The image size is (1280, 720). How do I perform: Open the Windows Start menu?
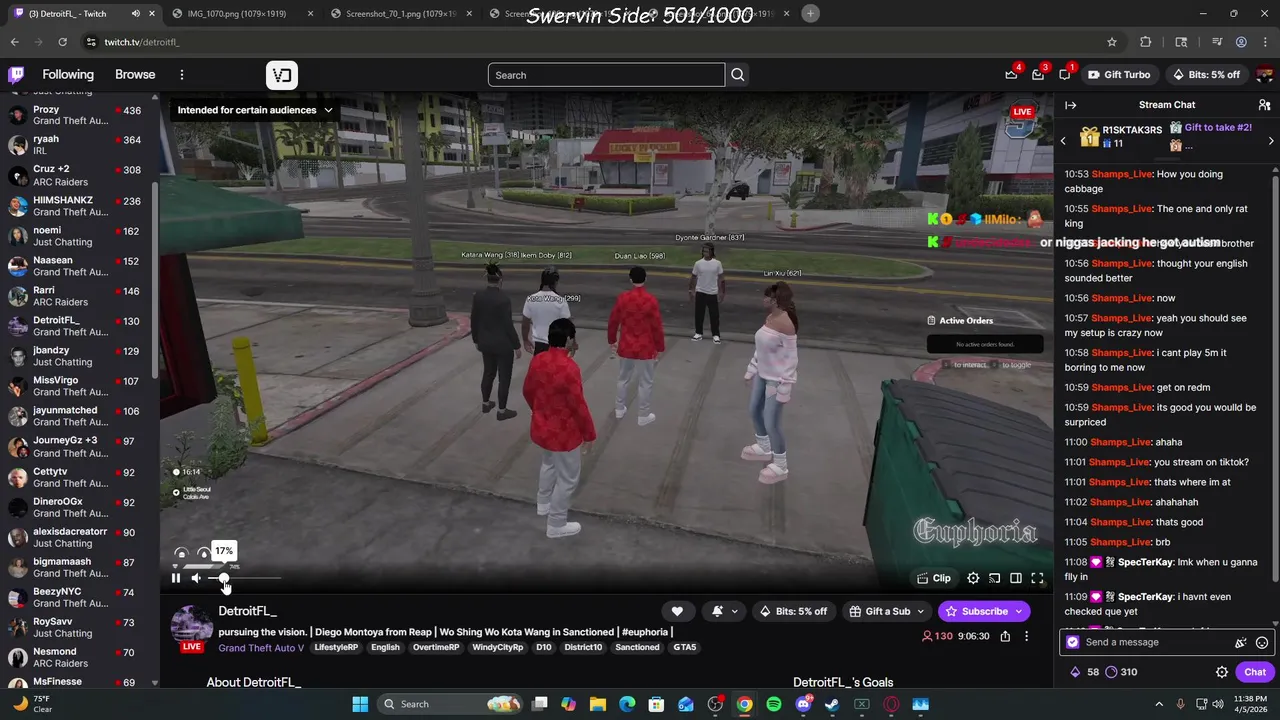click(360, 704)
